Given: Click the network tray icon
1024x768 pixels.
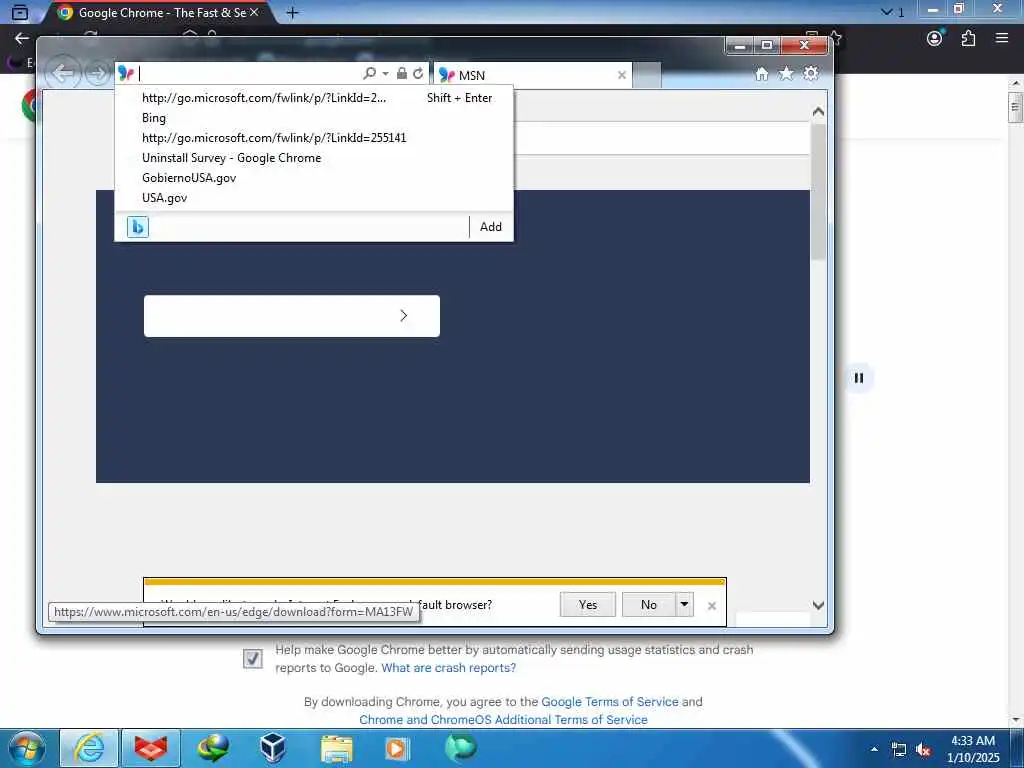Looking at the screenshot, I should point(899,750).
